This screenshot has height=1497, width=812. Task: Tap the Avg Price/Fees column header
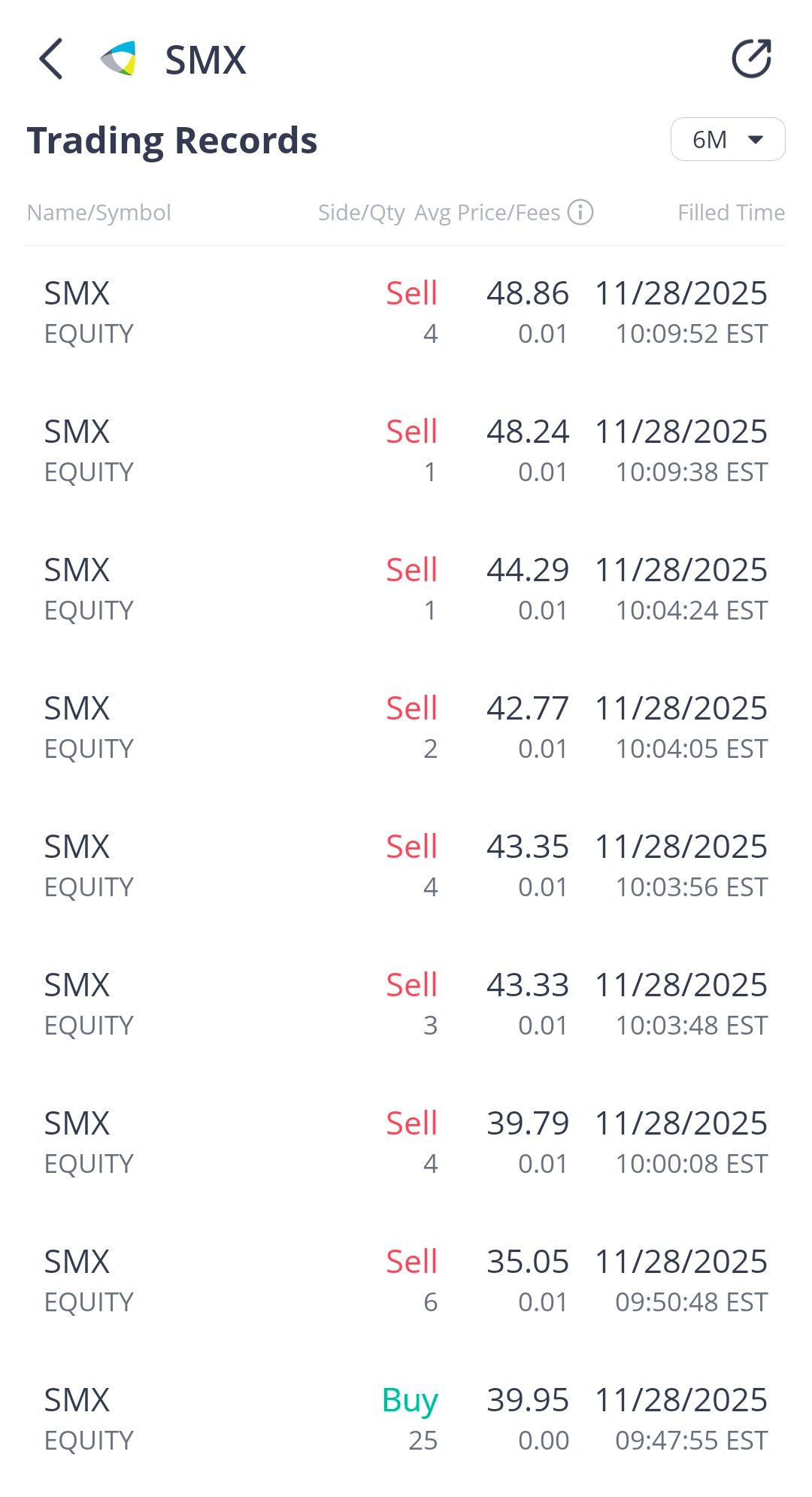[x=487, y=213]
